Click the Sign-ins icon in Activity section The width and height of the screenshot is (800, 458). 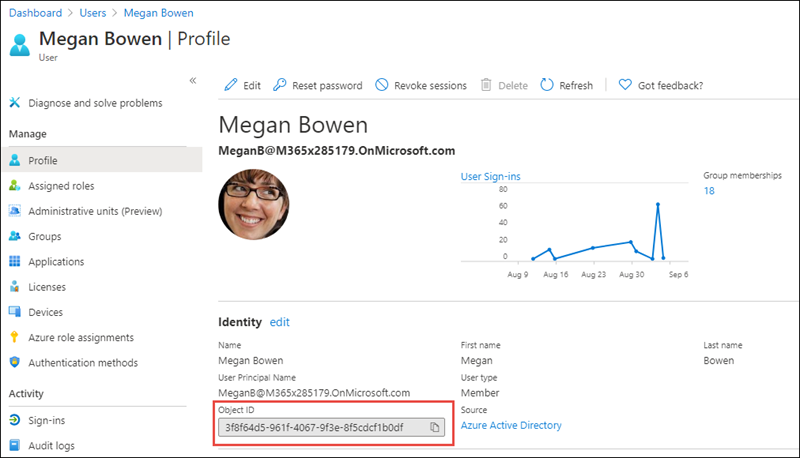pos(15,420)
